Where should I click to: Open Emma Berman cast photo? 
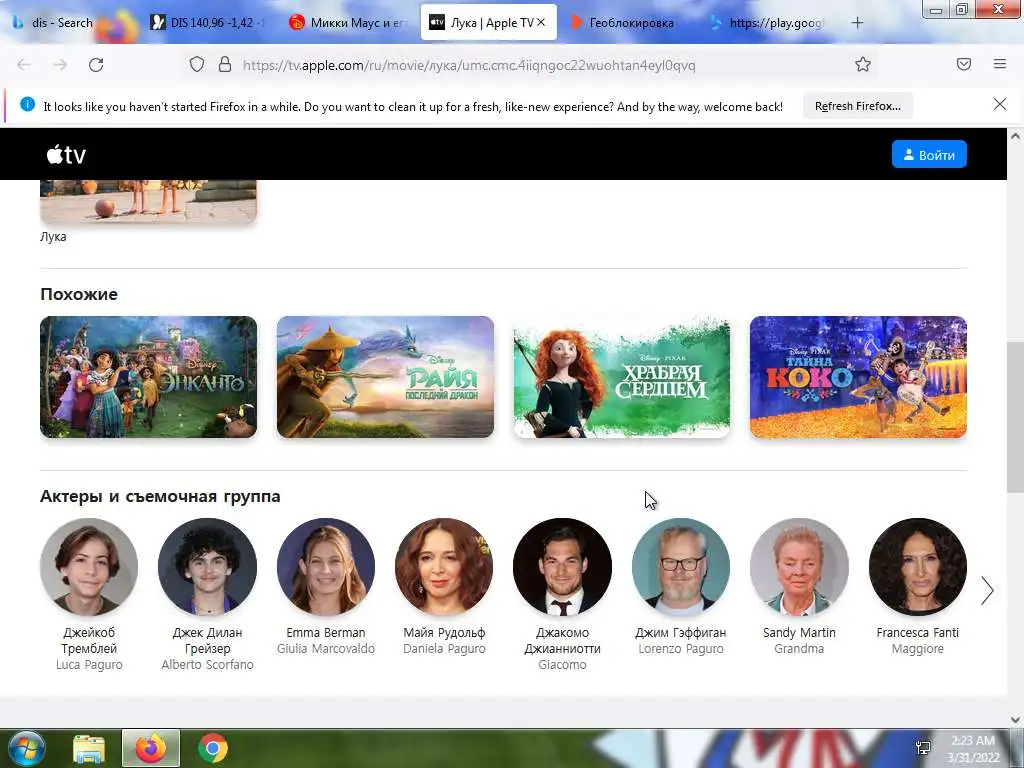pos(326,567)
